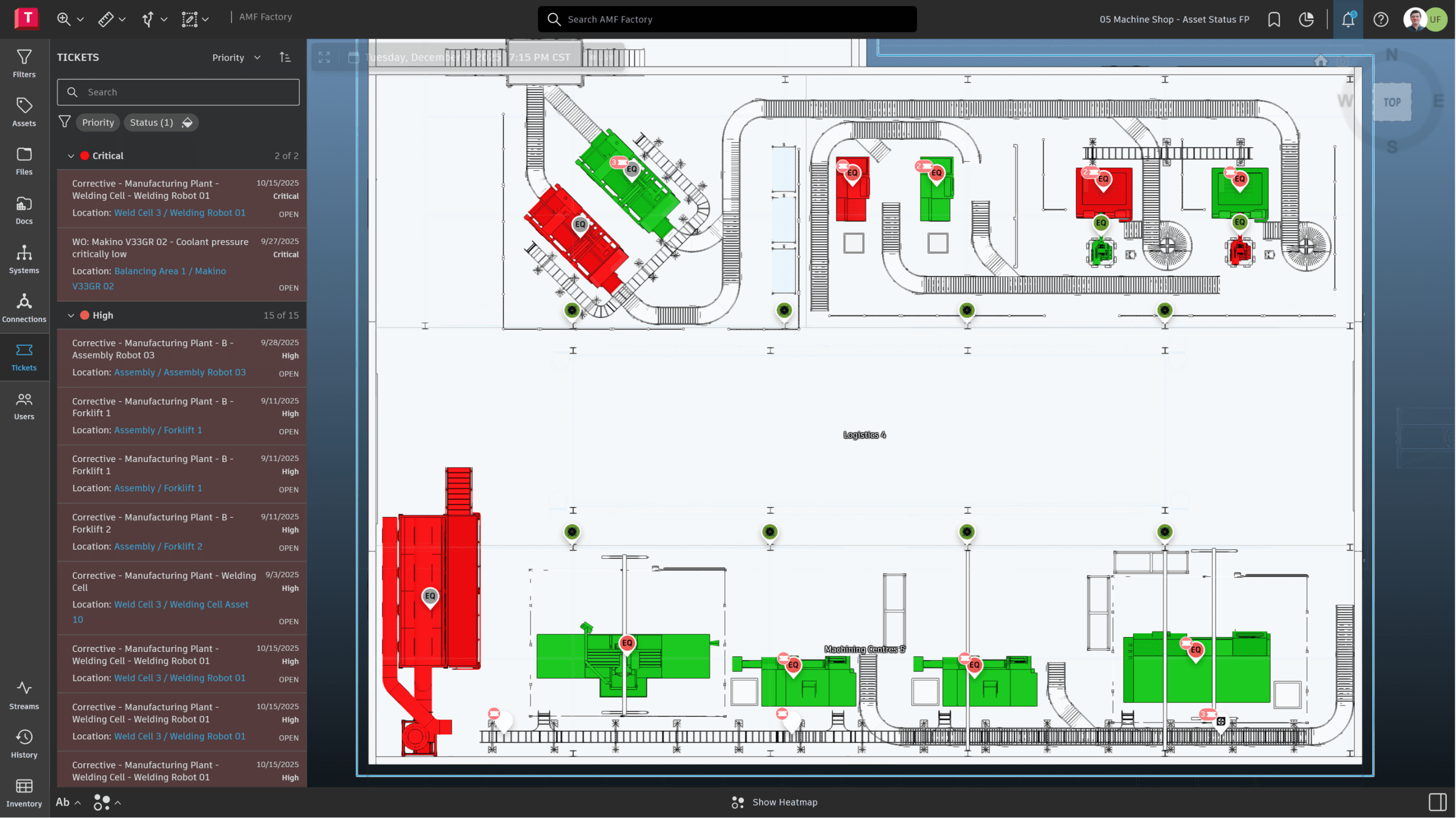1456x818 pixels.
Task: Clear the Status (1) filter chip
Action: 187,122
